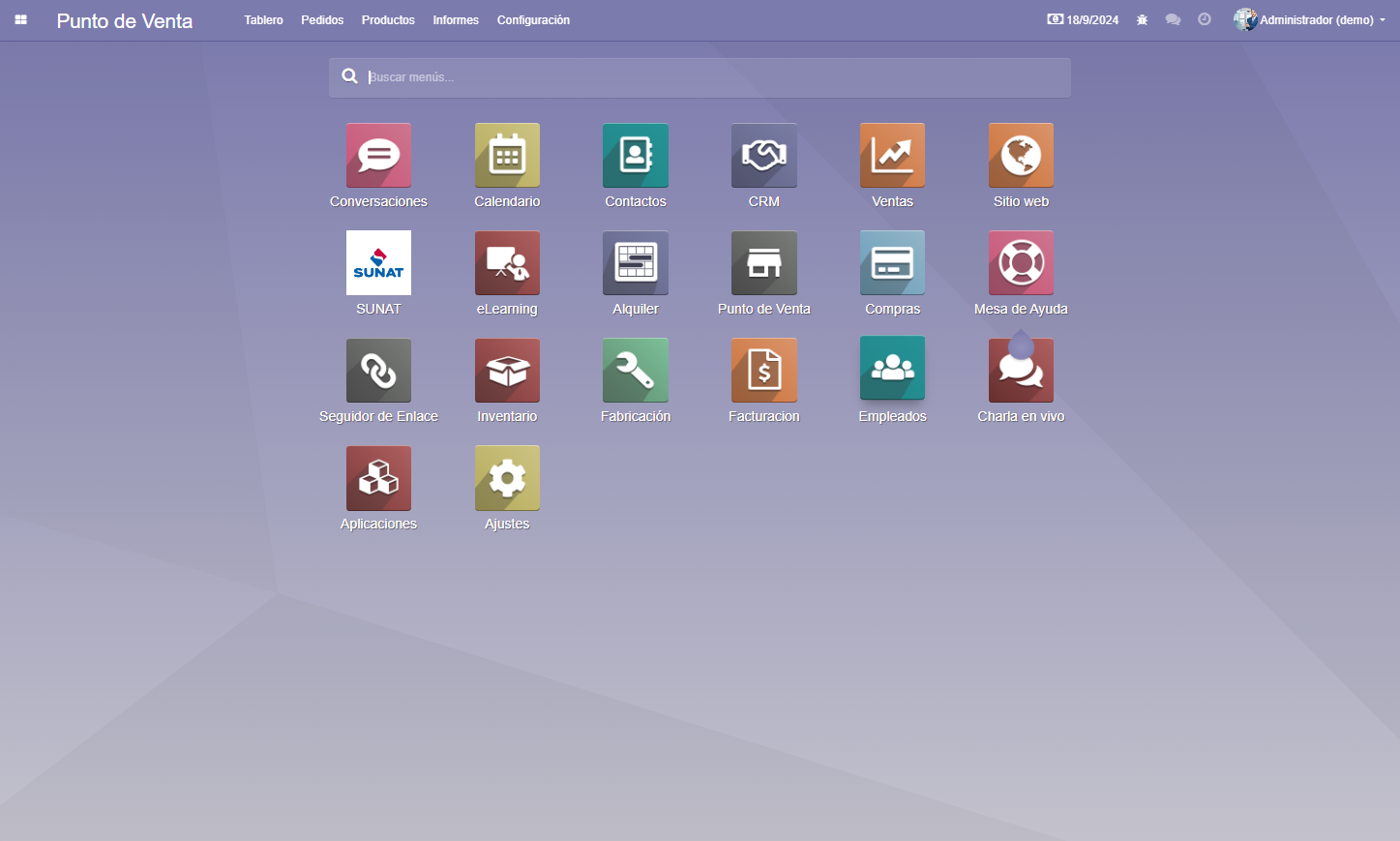Open the Ajustes gear icon
Image resolution: width=1400 pixels, height=841 pixels.
[x=507, y=477]
